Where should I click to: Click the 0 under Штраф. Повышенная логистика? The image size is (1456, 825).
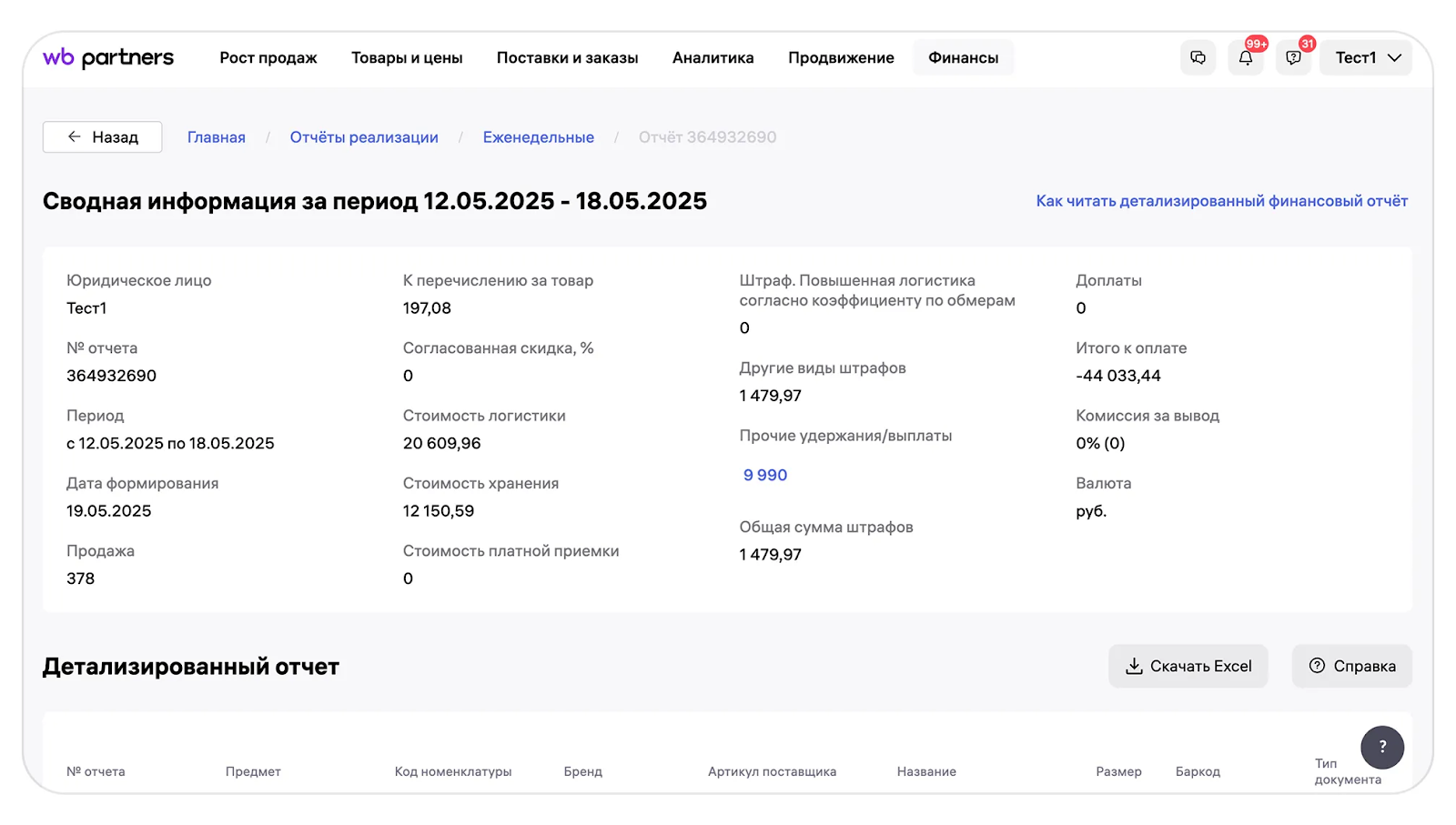(744, 328)
